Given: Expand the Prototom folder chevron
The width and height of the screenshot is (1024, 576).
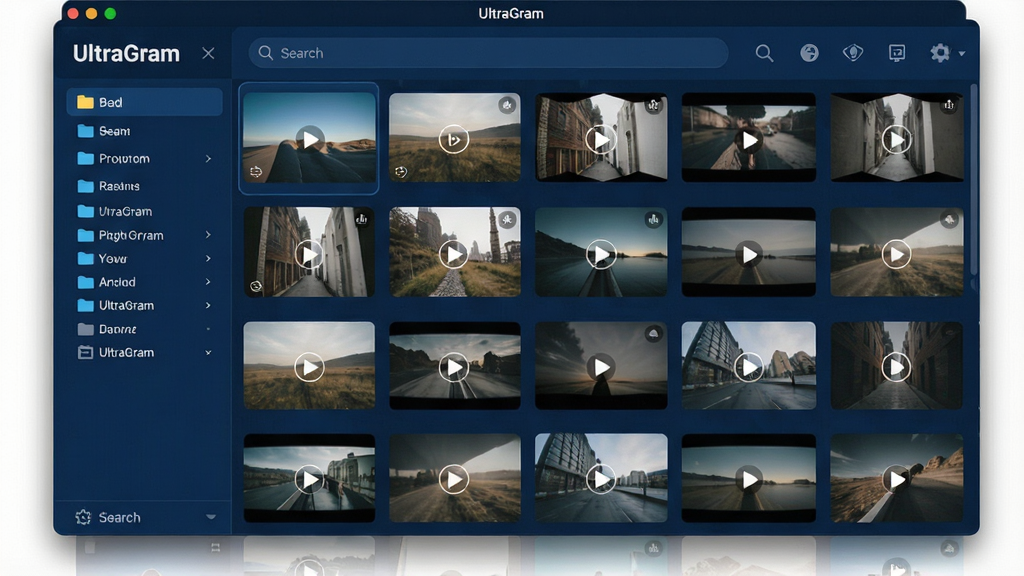Looking at the screenshot, I should pyautogui.click(x=208, y=159).
